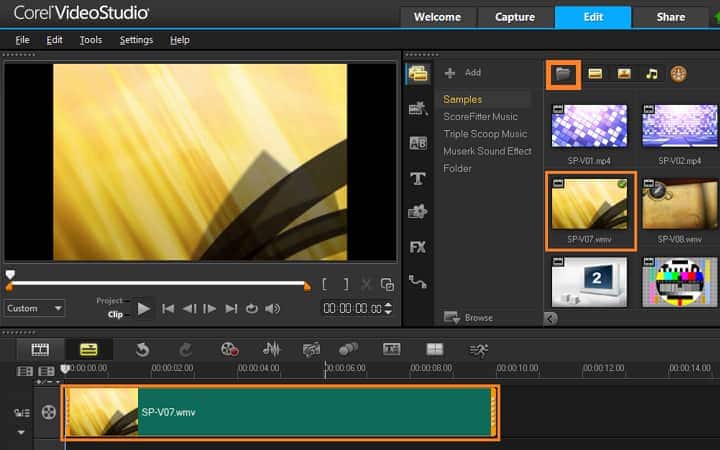
Task: Toggle showing videos in the library
Action: (x=594, y=74)
